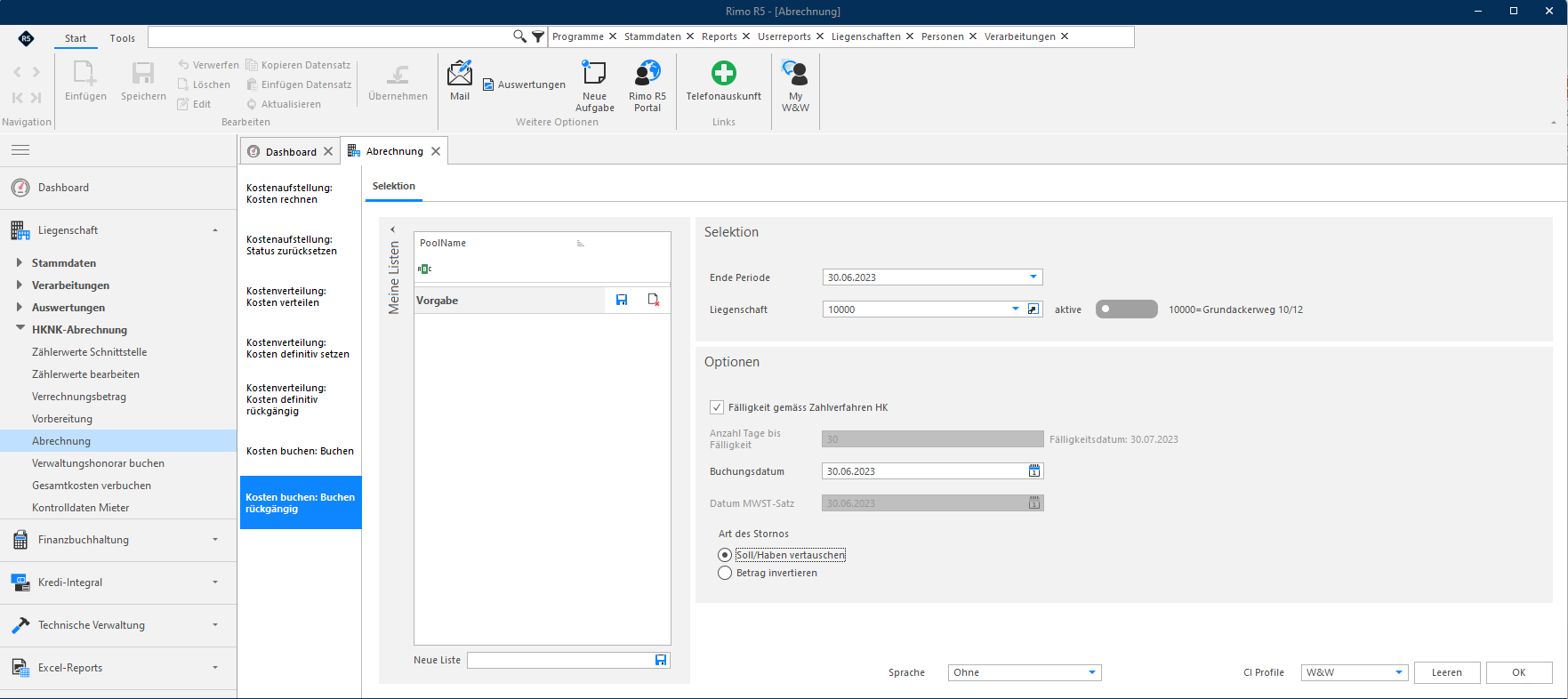
Task: Open Liegenschaft lookup icon beside 10000
Action: point(1033,309)
